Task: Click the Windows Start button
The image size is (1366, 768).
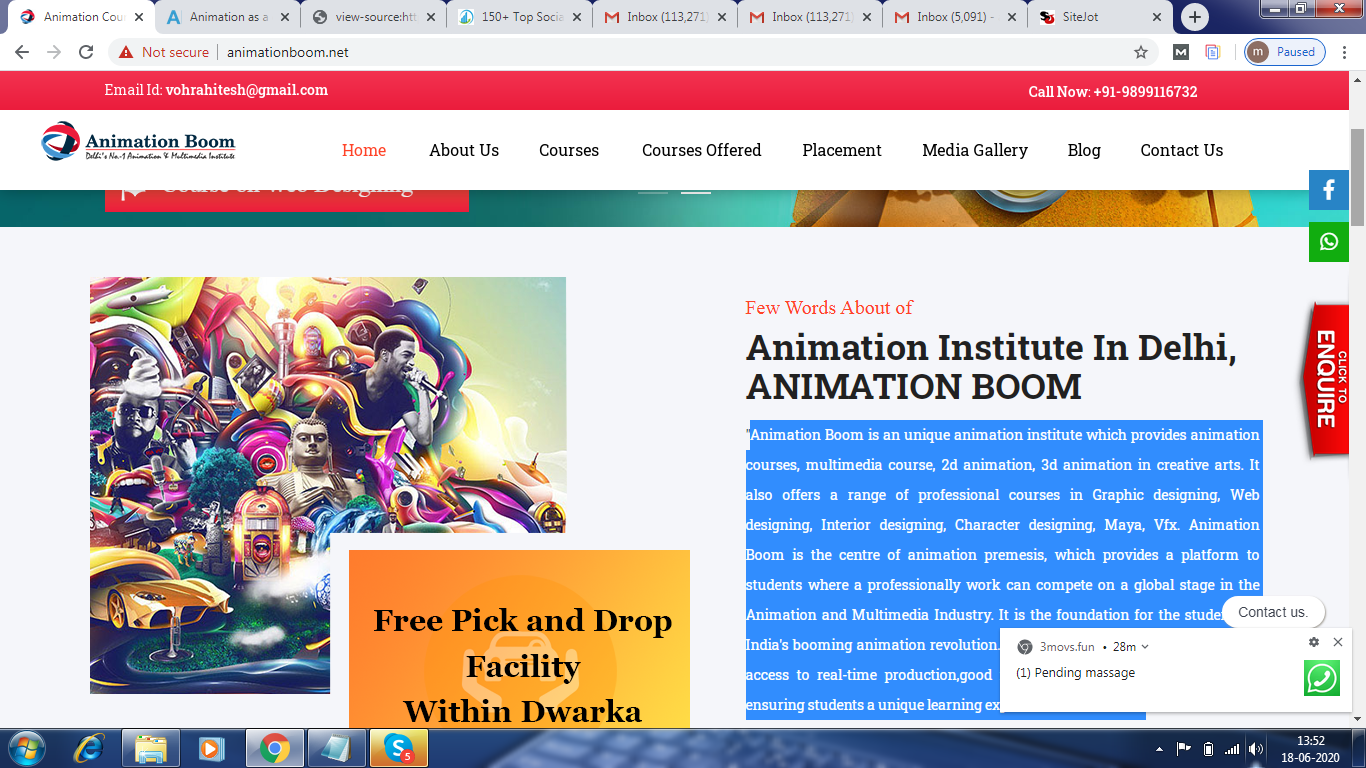Action: point(26,748)
